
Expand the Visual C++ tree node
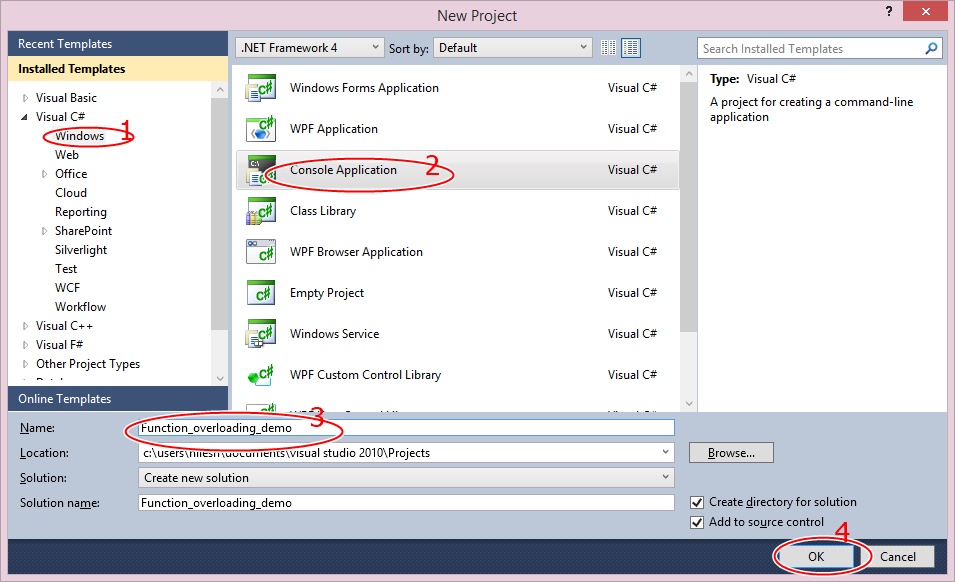(25, 326)
